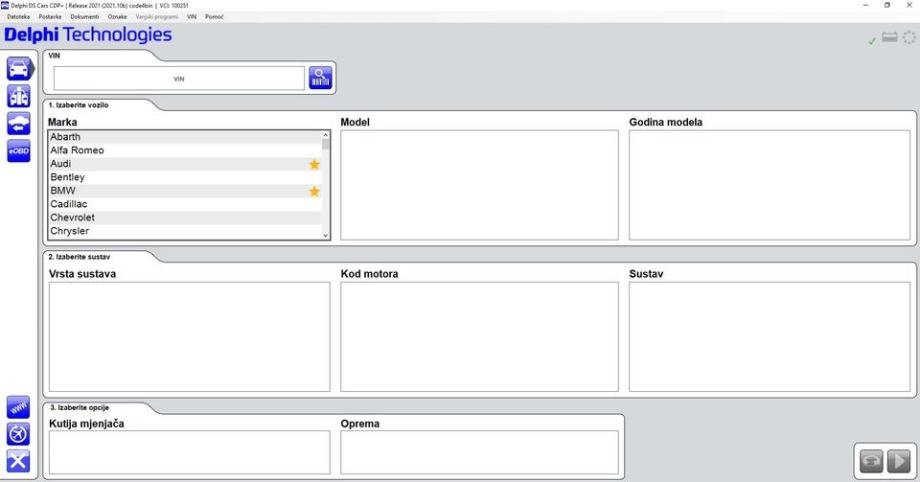Viewport: 920px width, 482px height.
Task: Click the Oprema list box
Action: point(479,452)
